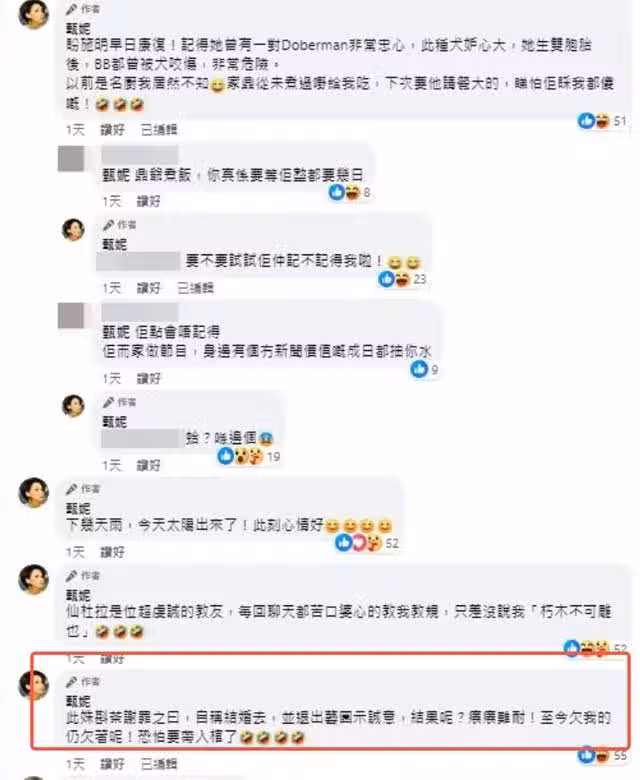640x780 pixels.
Task: Click reaction icons showing 8 on 鼎爺煮飯 reply
Action: pyautogui.click(x=350, y=192)
